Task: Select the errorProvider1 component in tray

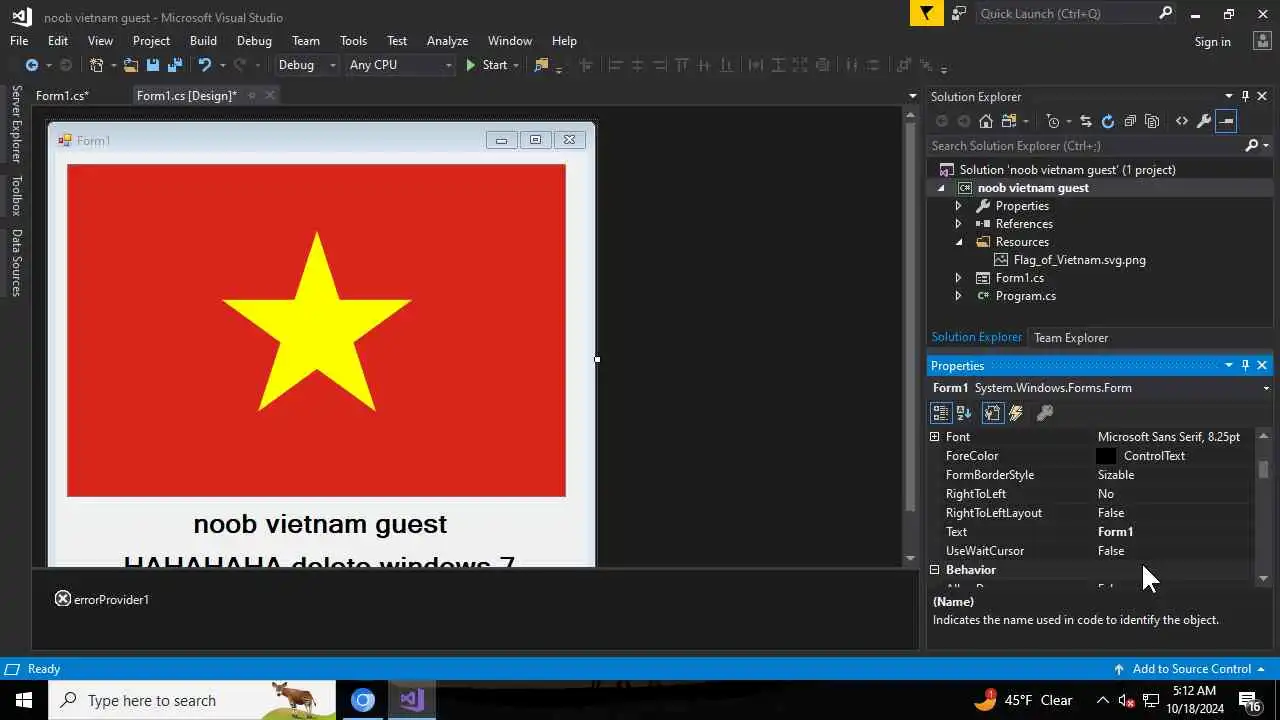Action: pos(102,599)
